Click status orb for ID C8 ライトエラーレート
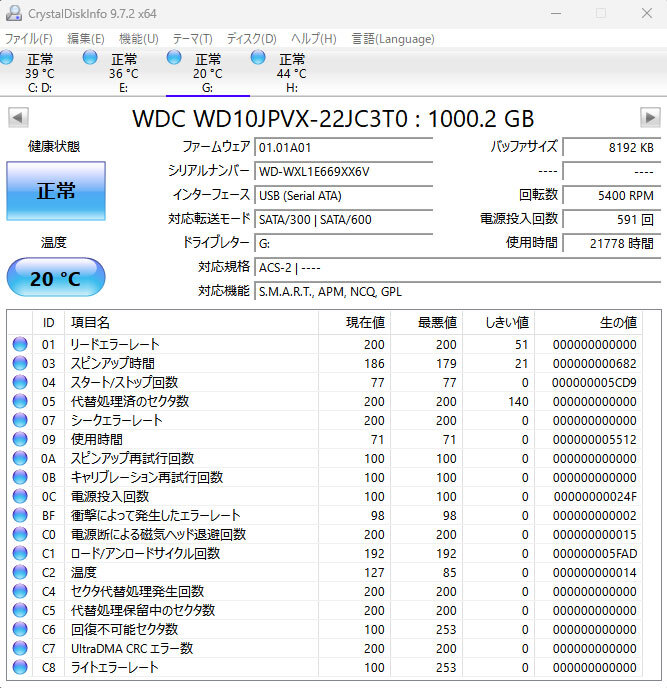The height and width of the screenshot is (688, 667). point(20,667)
